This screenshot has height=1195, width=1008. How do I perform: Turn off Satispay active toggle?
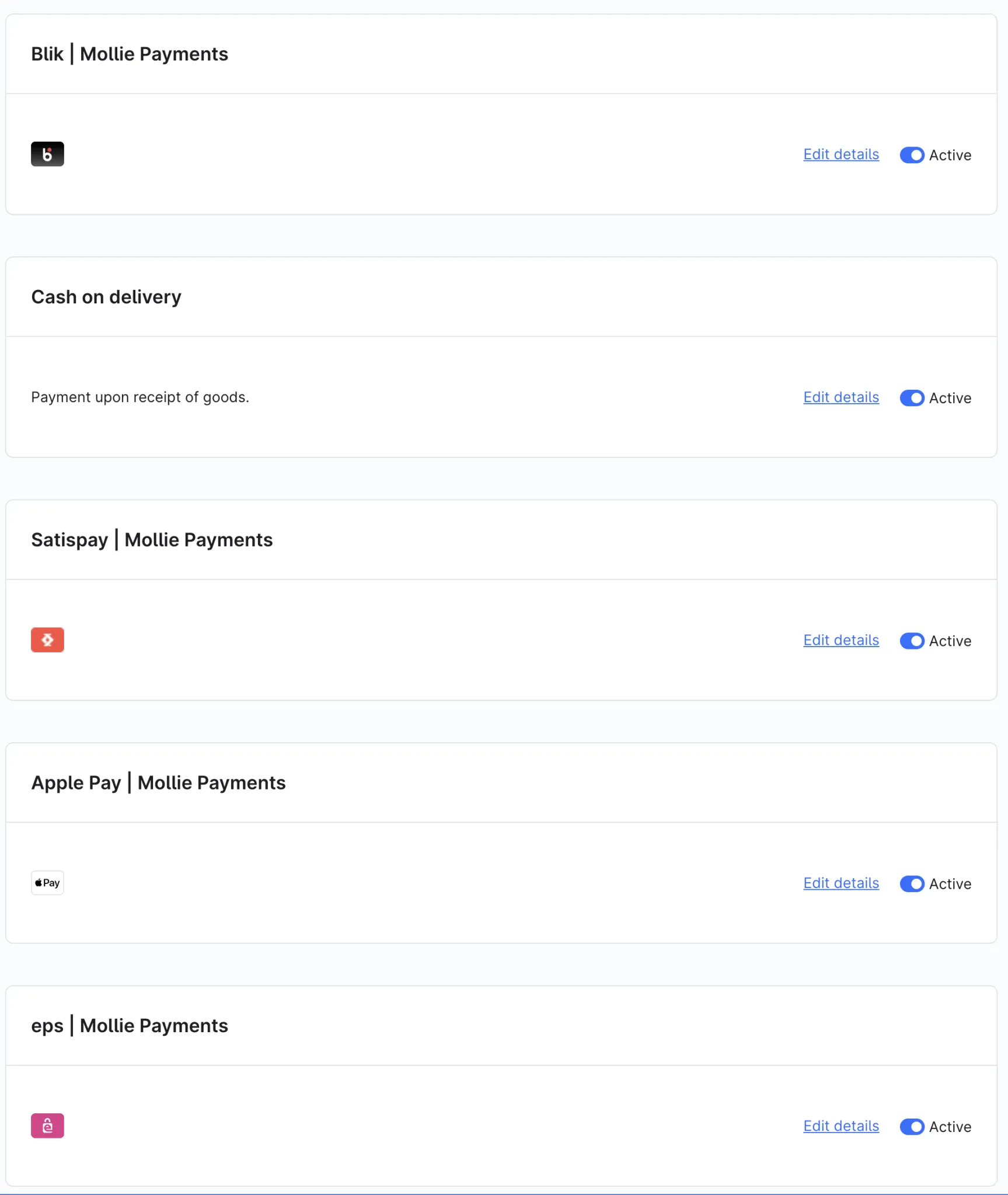(x=912, y=641)
